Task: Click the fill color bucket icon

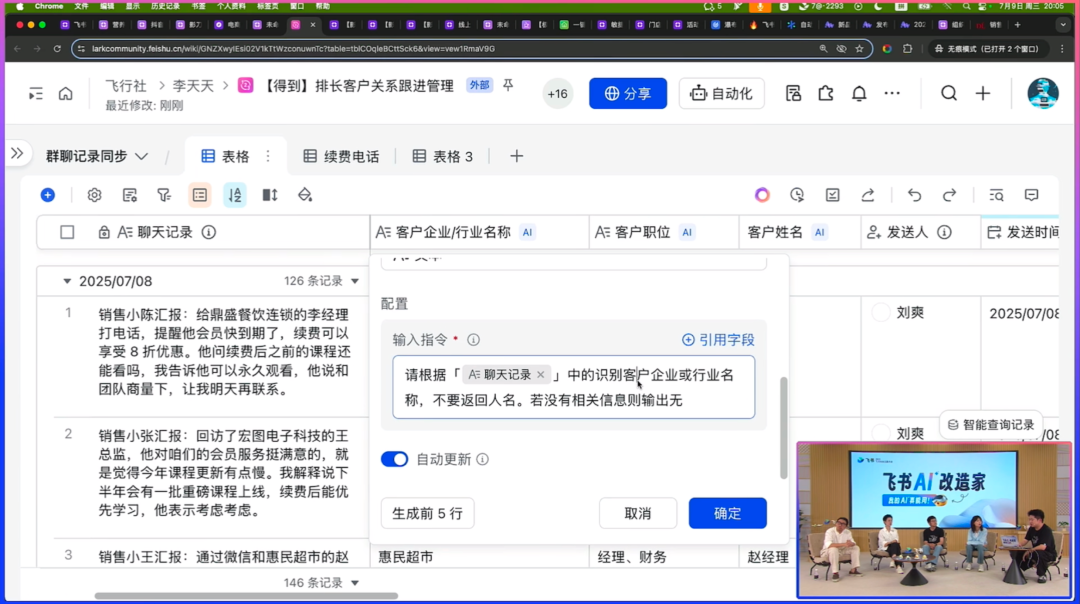Action: point(305,195)
